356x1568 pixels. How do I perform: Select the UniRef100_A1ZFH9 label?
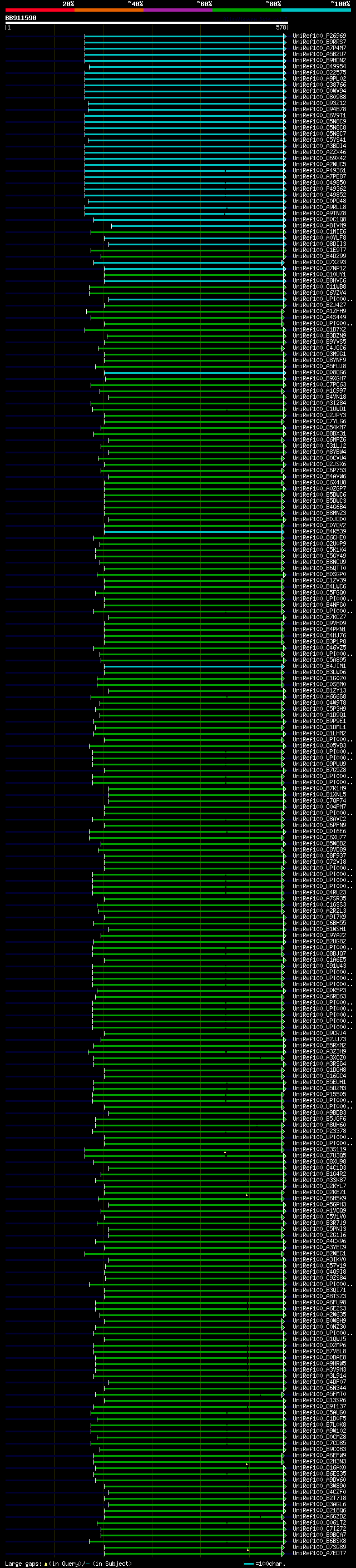(319, 311)
